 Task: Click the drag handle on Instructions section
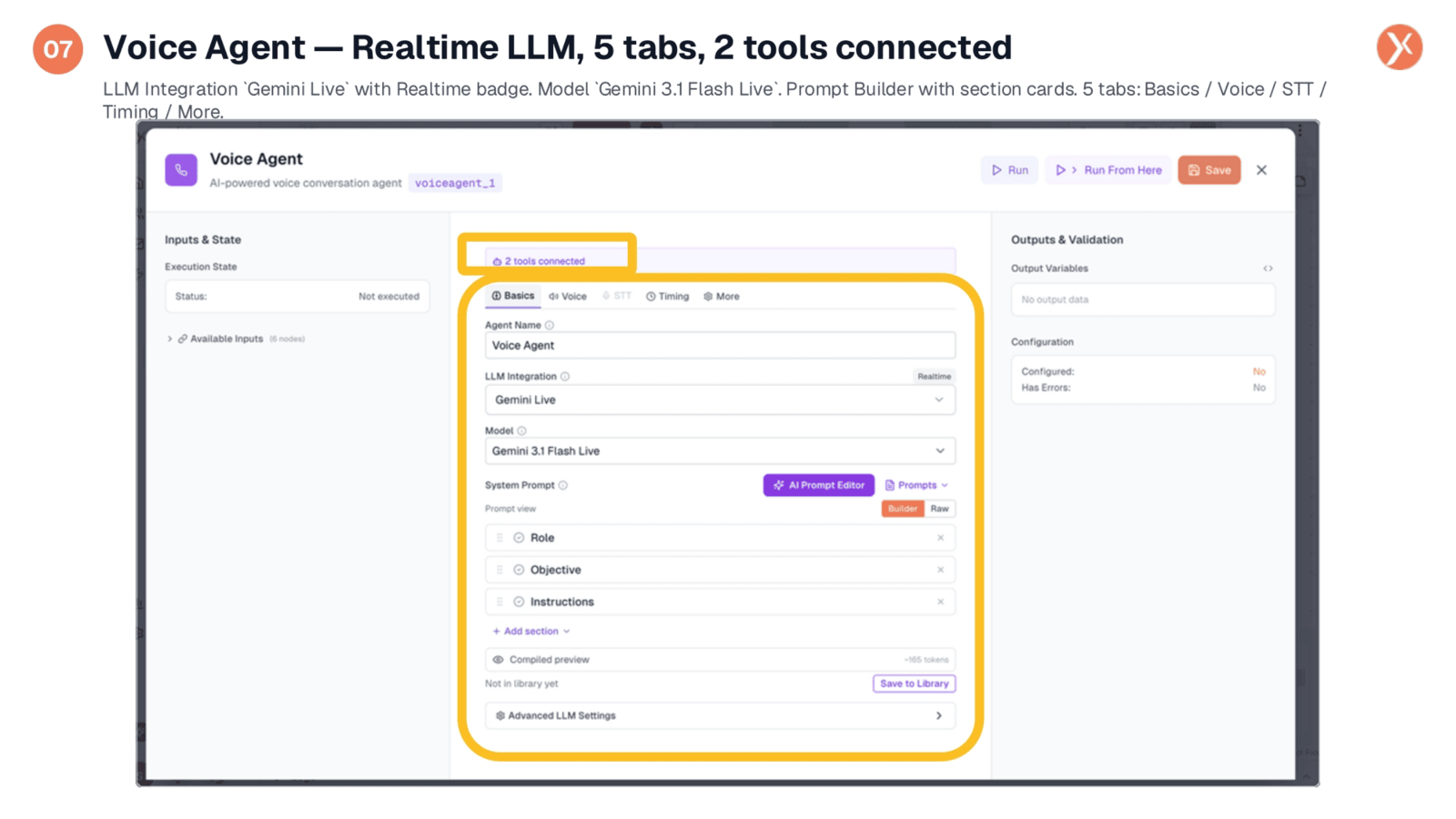pyautogui.click(x=500, y=602)
